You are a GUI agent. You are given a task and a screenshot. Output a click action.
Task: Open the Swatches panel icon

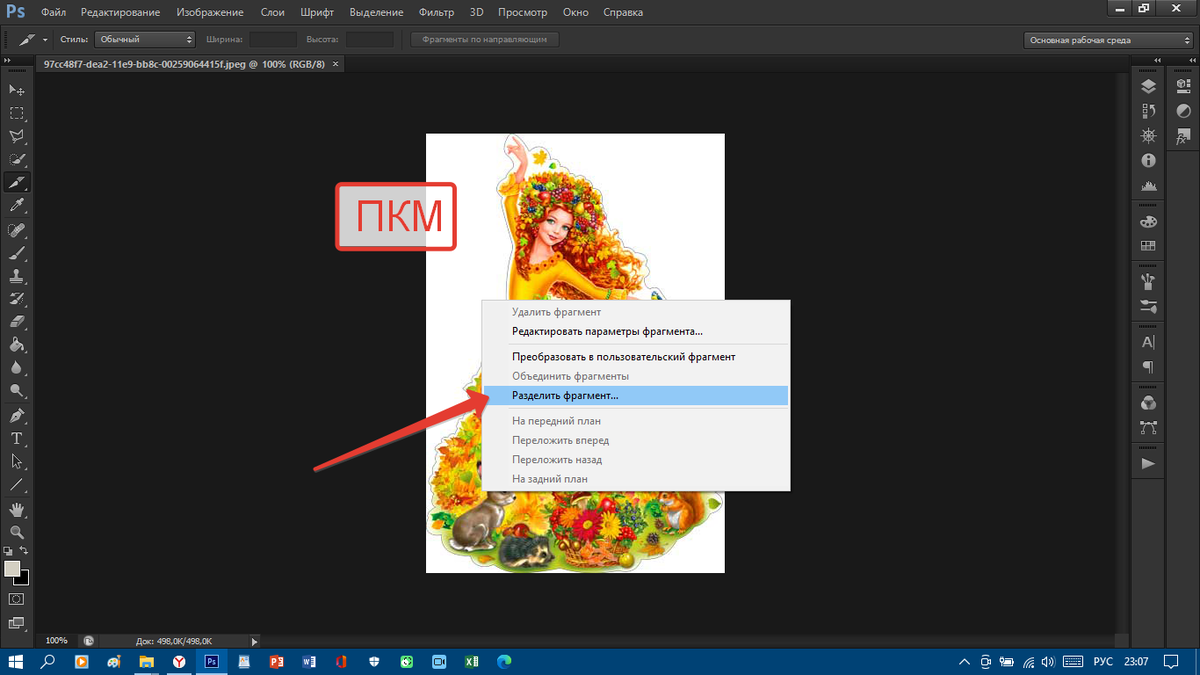(1148, 246)
